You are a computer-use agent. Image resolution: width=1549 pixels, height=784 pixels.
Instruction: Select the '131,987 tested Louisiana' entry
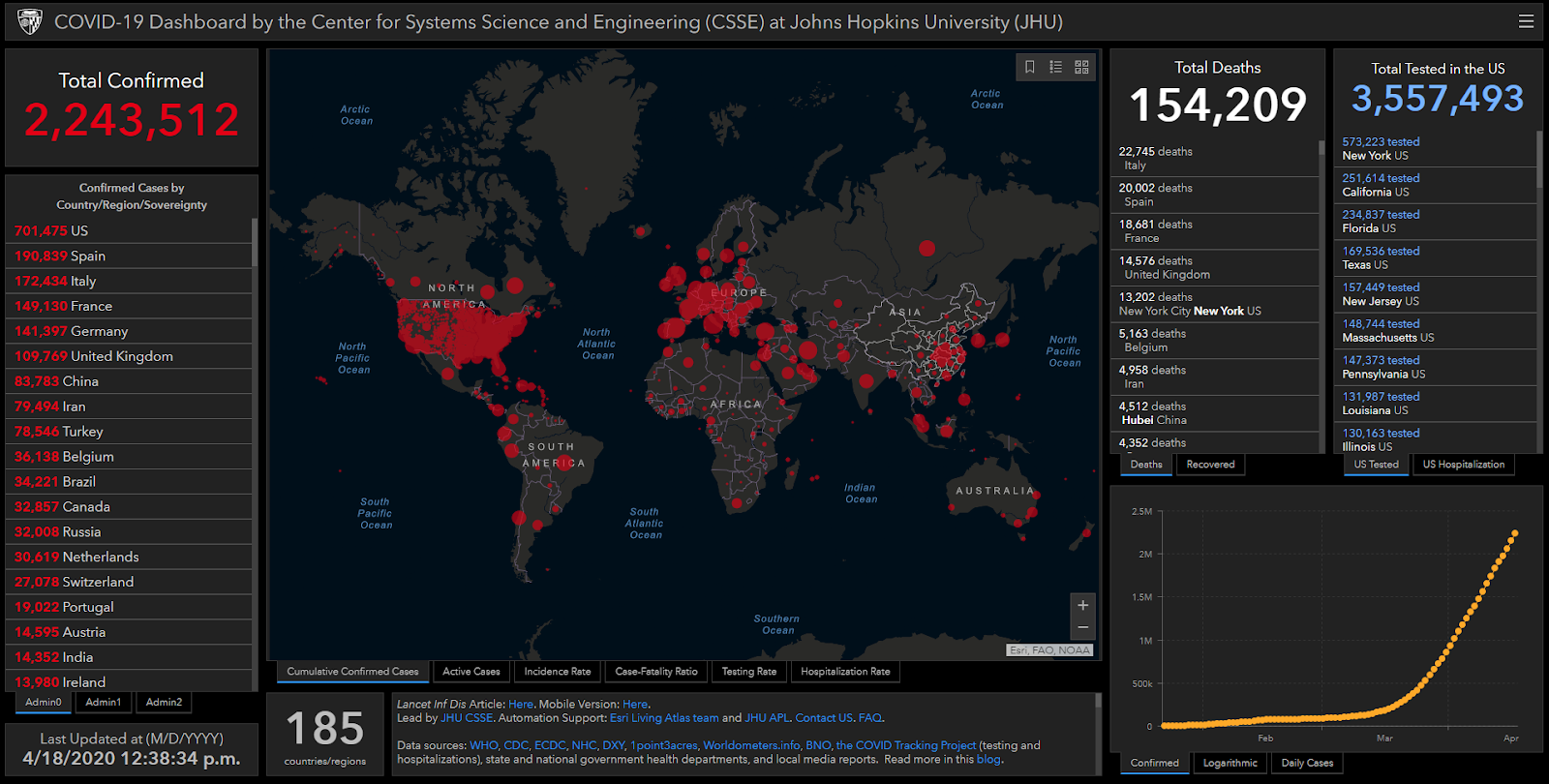point(1437,404)
